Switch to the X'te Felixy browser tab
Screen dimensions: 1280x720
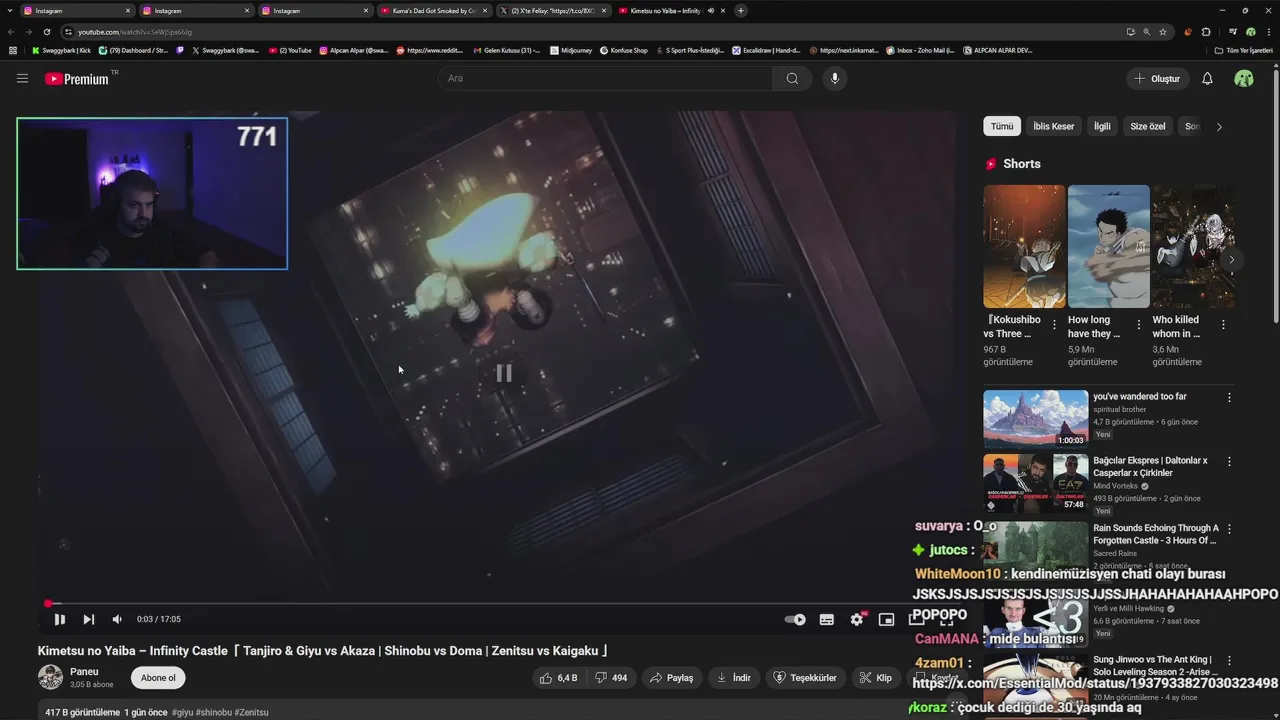552,11
